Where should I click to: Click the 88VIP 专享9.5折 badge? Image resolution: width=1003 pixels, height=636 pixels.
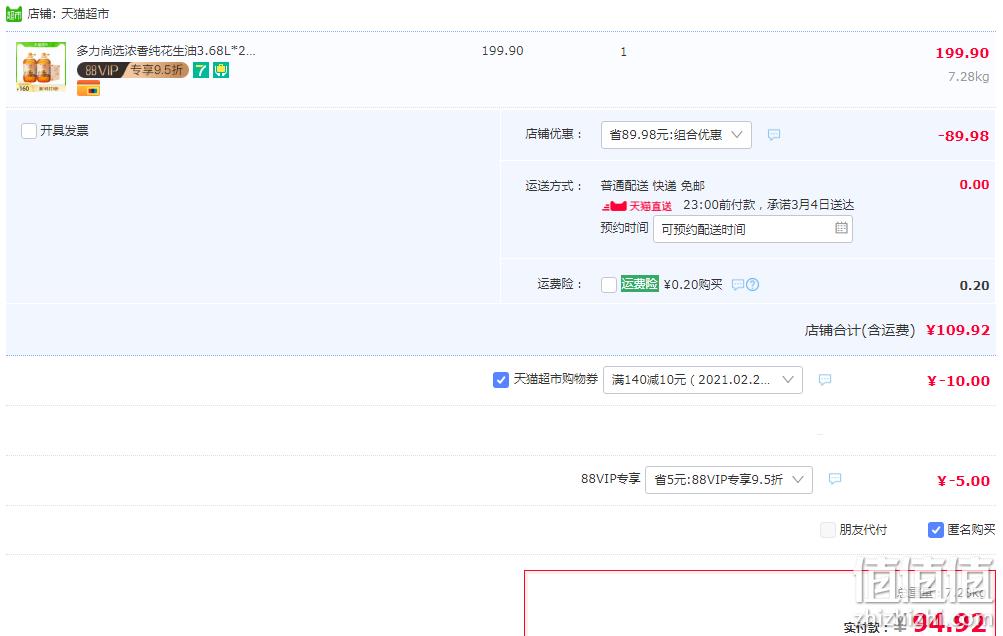coord(133,70)
